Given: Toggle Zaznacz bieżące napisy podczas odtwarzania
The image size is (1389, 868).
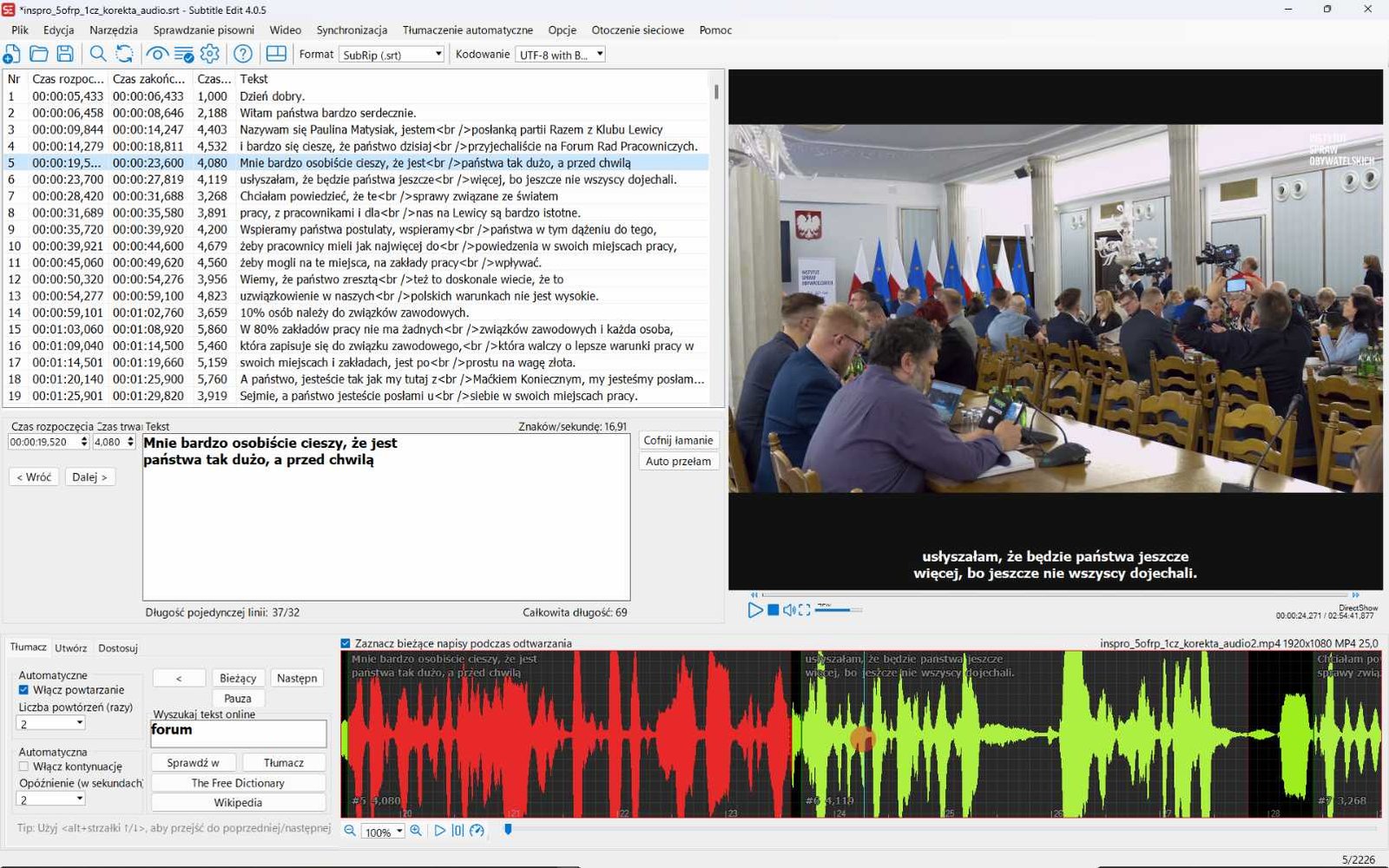Looking at the screenshot, I should 346,643.
